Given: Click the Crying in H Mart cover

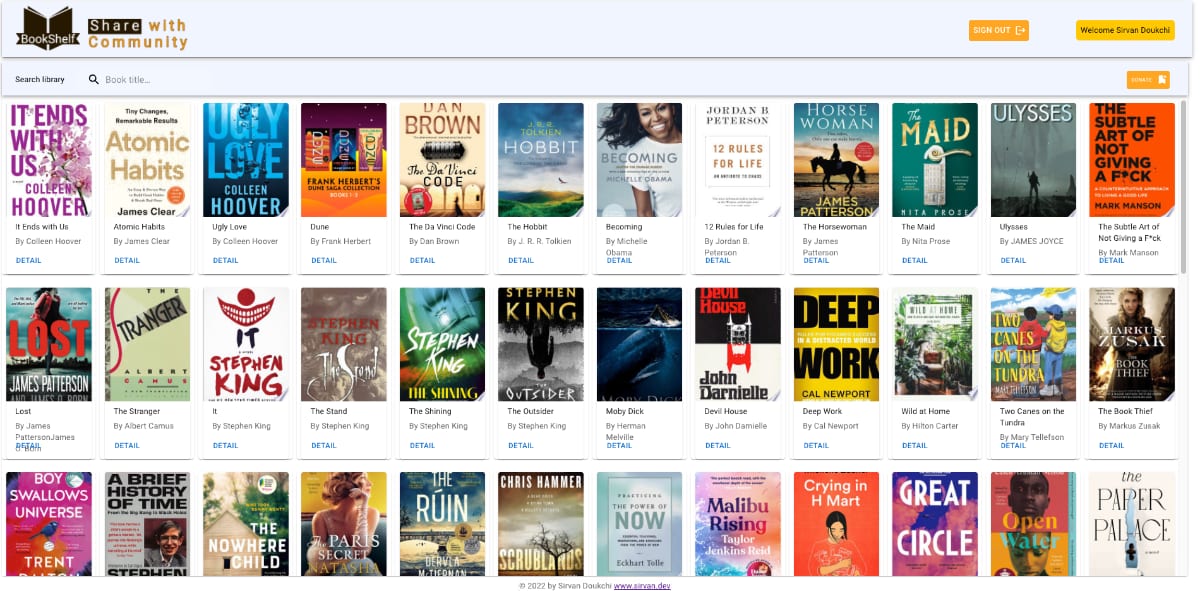Looking at the screenshot, I should (837, 524).
